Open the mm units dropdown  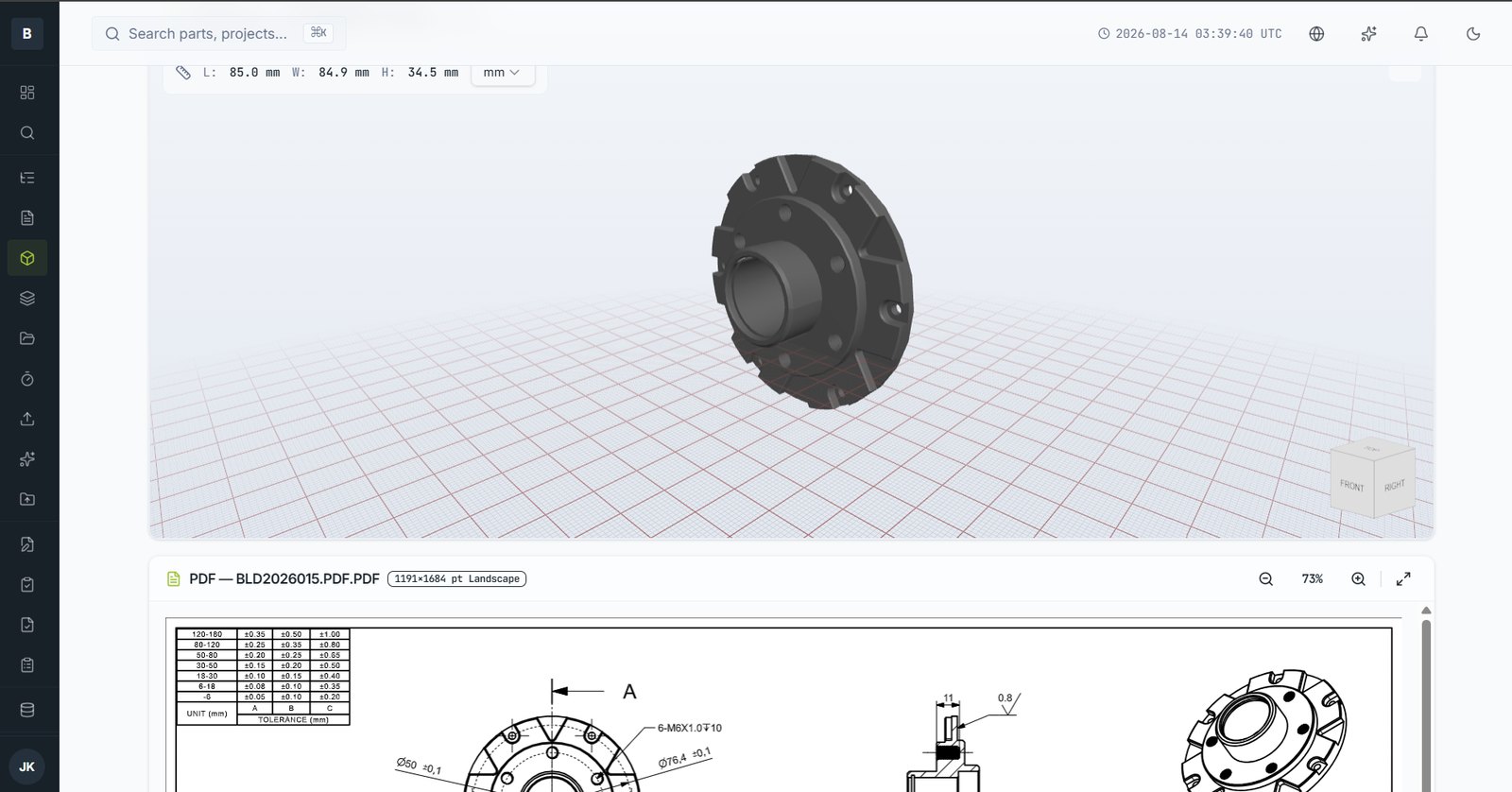(502, 72)
